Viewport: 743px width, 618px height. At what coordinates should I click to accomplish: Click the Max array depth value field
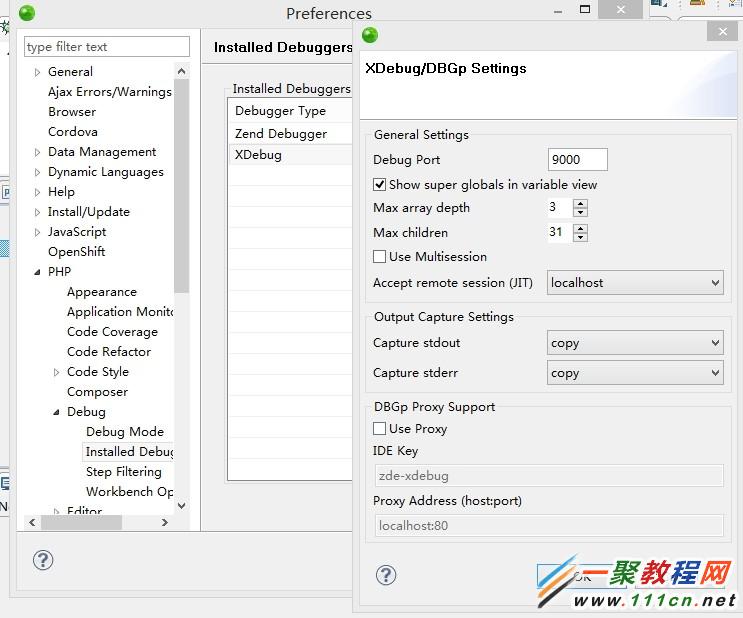pos(560,207)
